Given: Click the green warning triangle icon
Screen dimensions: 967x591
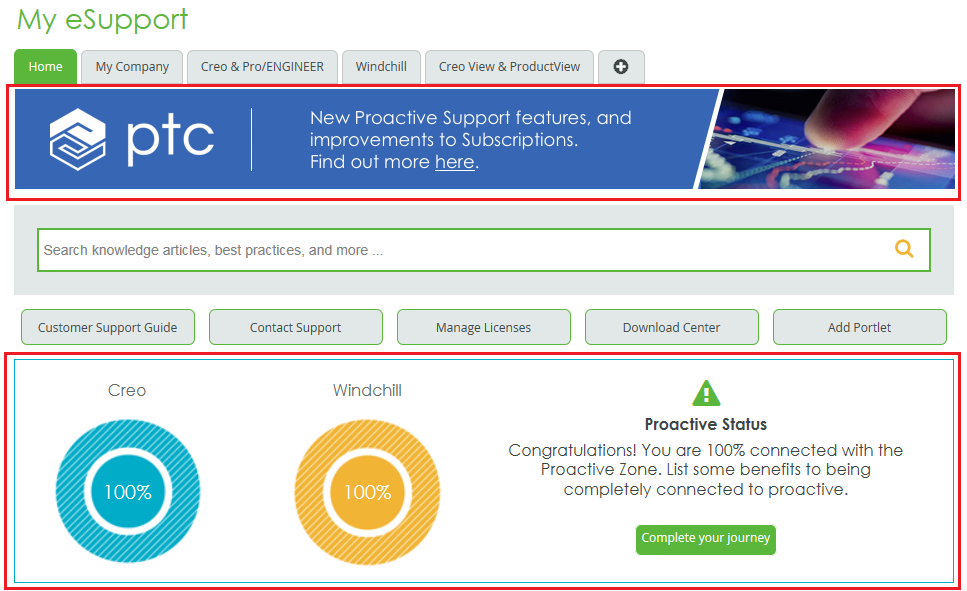Looking at the screenshot, I should 706,393.
